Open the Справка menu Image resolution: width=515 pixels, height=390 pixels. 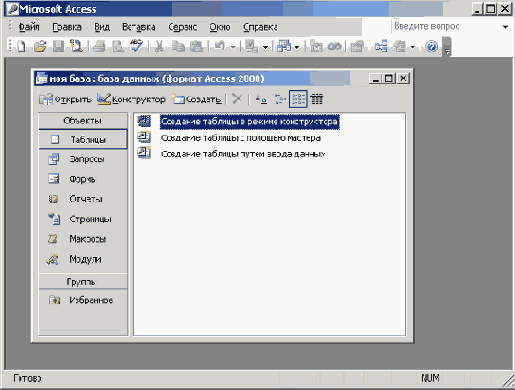[260, 27]
